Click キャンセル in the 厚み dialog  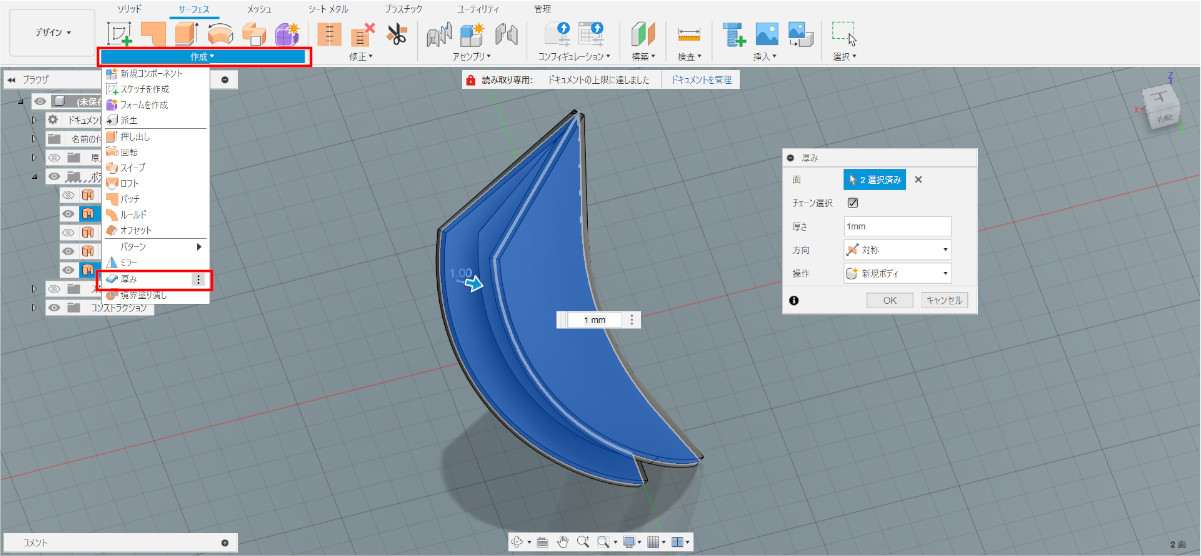pos(943,300)
